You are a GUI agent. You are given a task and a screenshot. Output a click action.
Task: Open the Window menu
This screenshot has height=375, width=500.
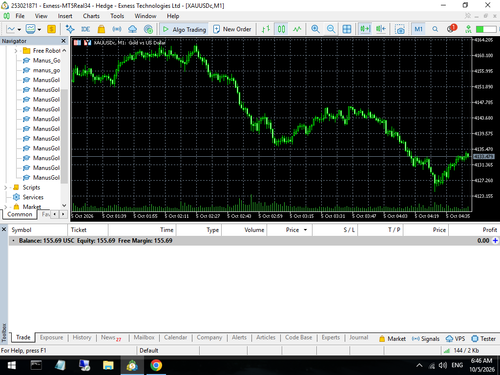tap(145, 16)
